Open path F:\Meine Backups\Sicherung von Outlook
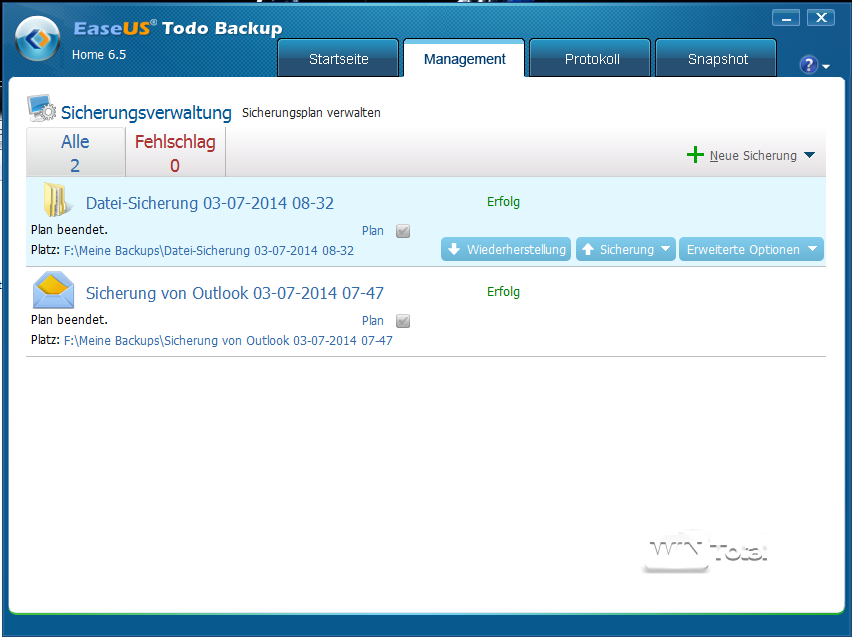The width and height of the screenshot is (852, 637). [228, 341]
